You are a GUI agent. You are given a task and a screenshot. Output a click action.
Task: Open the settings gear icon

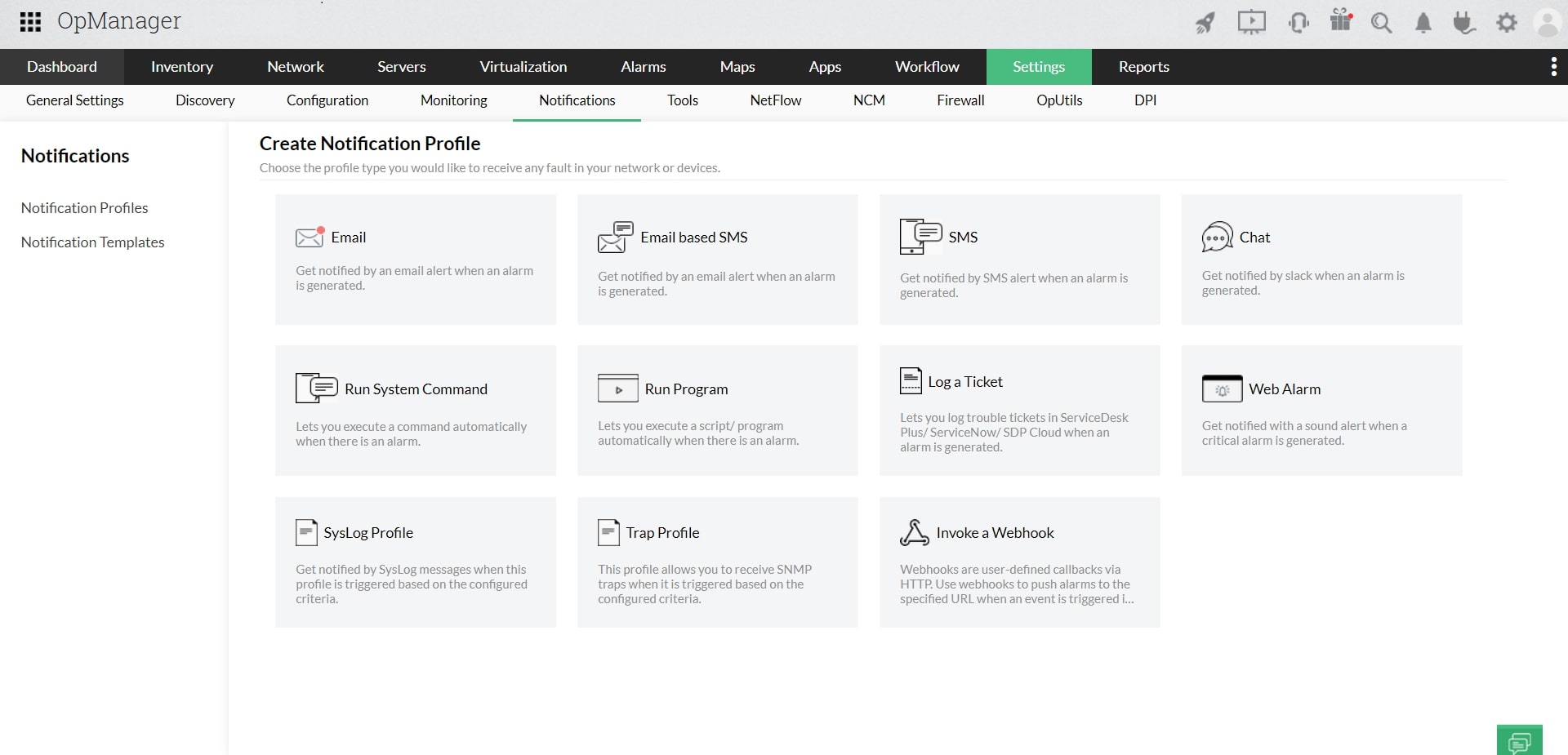pos(1506,23)
